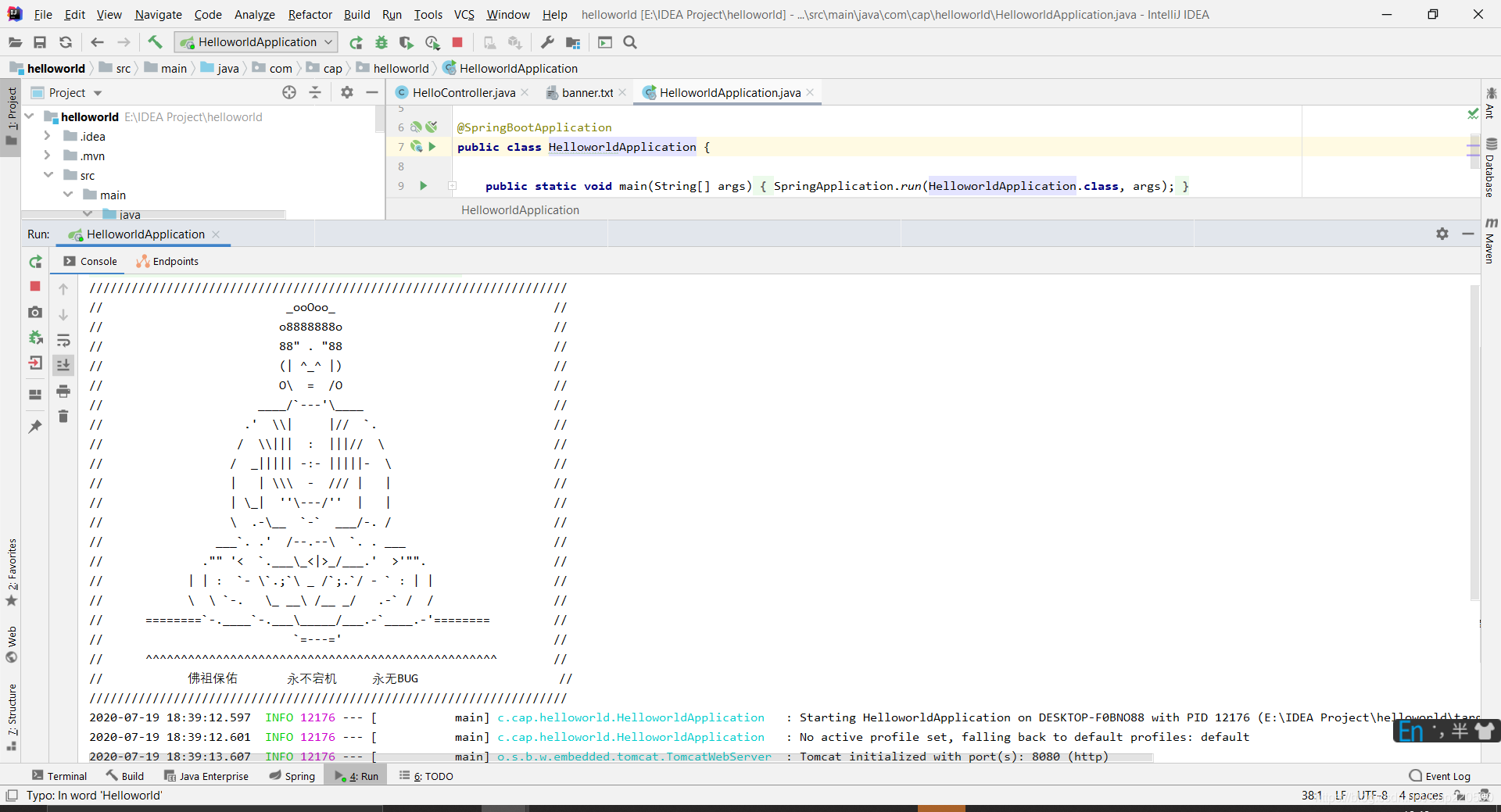Collapse the helloworld root folder
1501x812 pixels.
(x=29, y=116)
